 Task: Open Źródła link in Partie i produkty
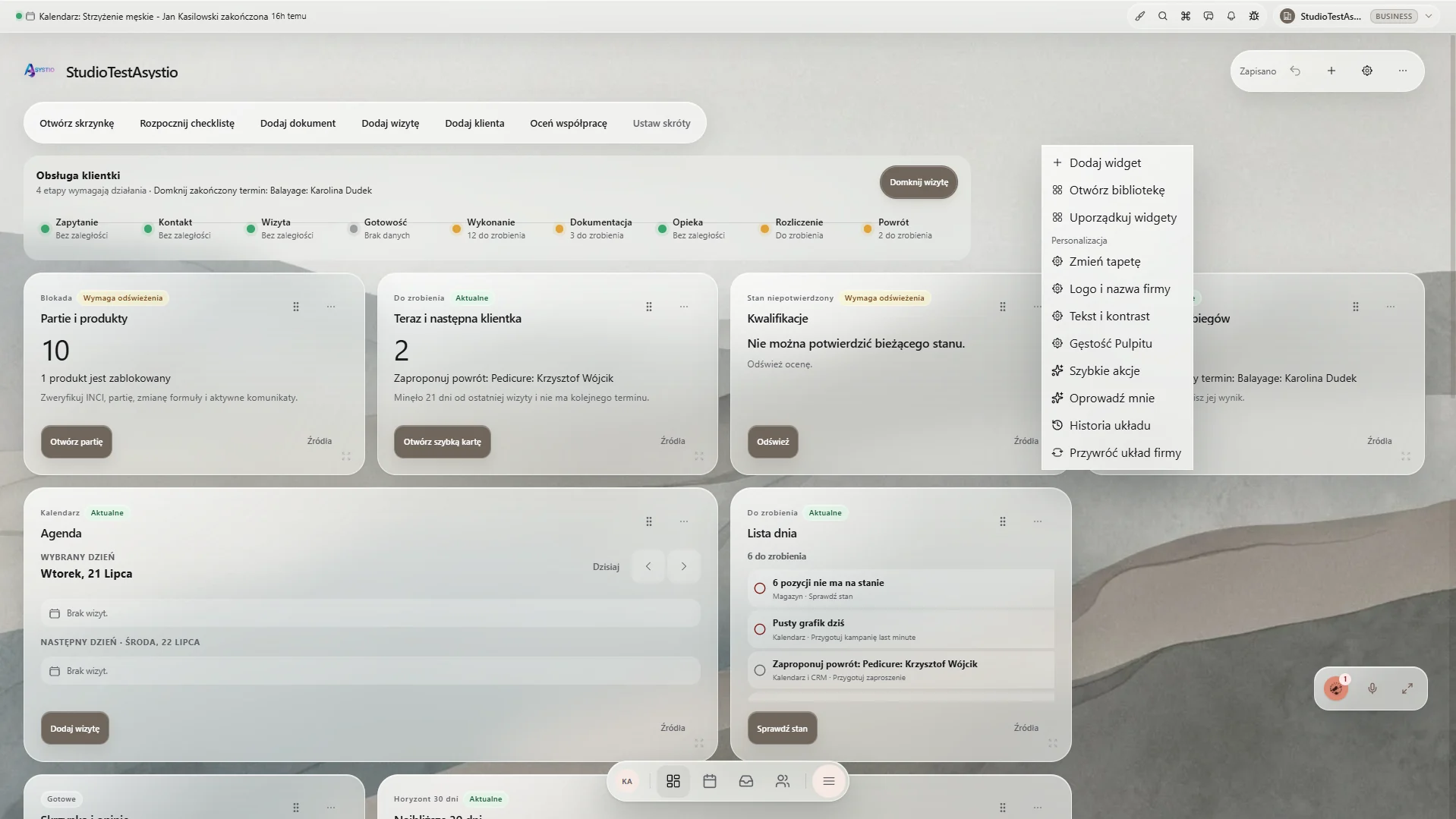[319, 441]
